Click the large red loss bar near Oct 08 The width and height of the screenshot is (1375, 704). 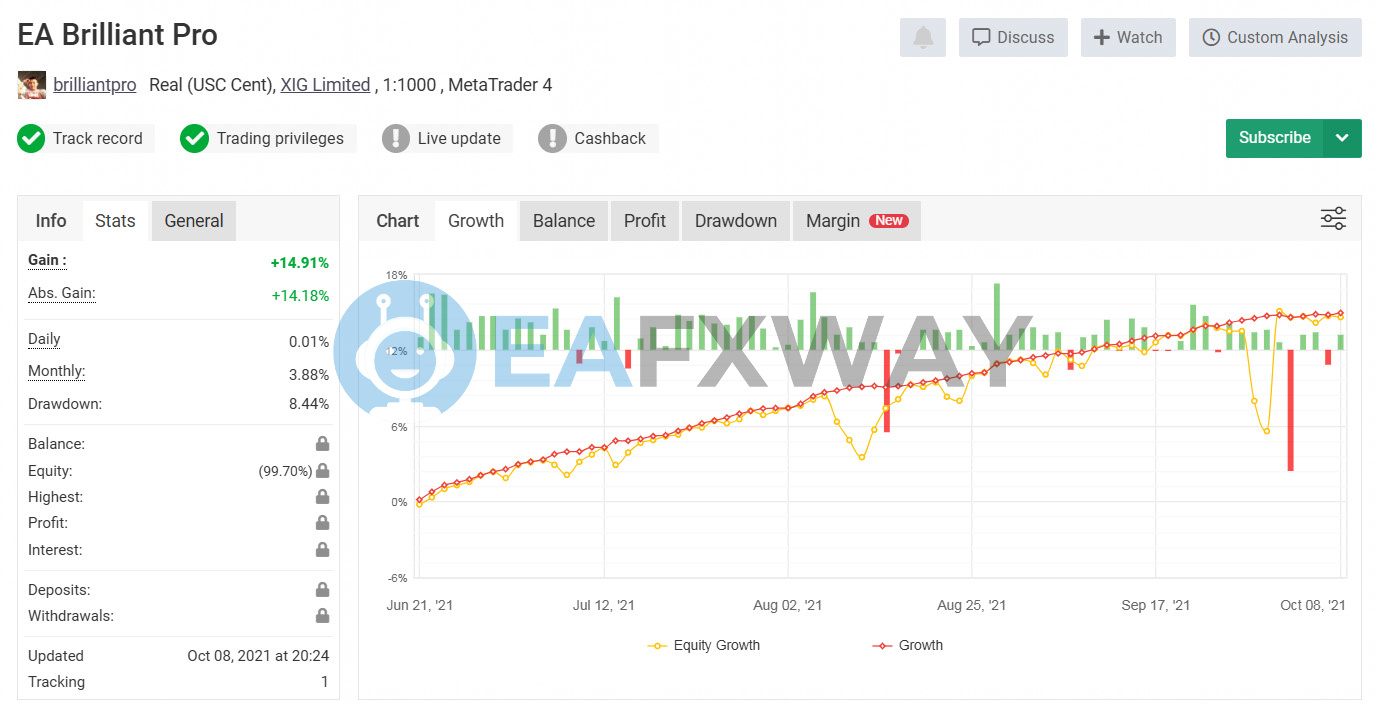[1291, 410]
